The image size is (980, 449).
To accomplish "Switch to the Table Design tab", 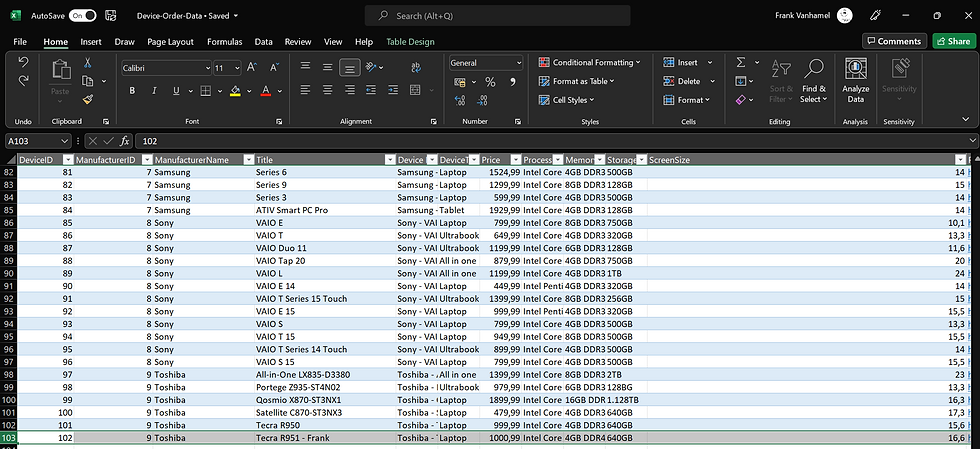I will [410, 42].
